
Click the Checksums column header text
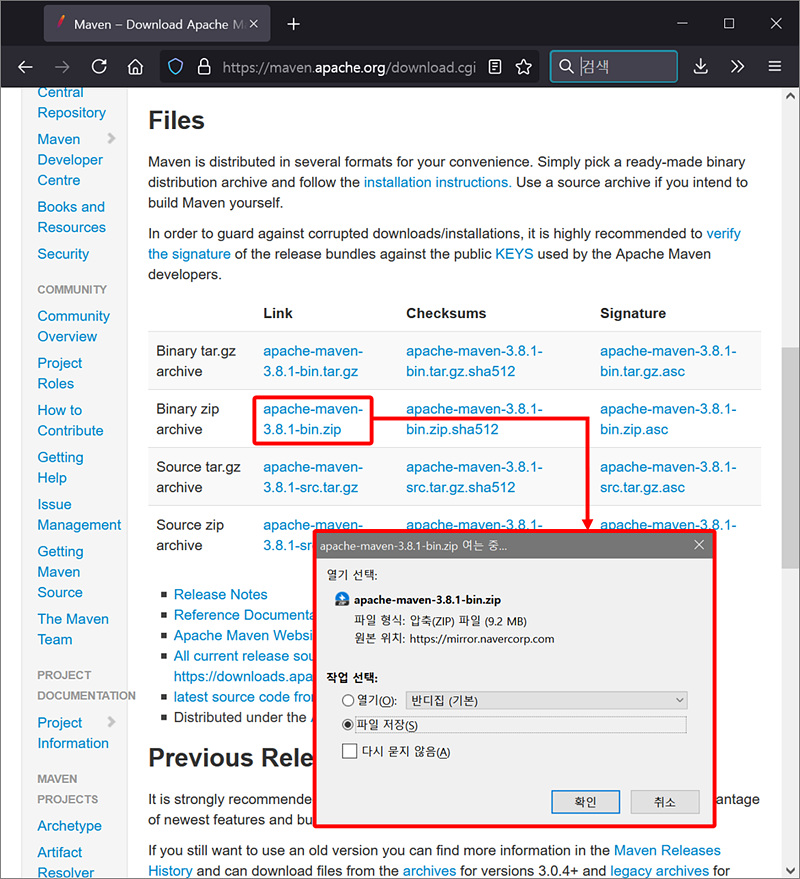tap(446, 313)
